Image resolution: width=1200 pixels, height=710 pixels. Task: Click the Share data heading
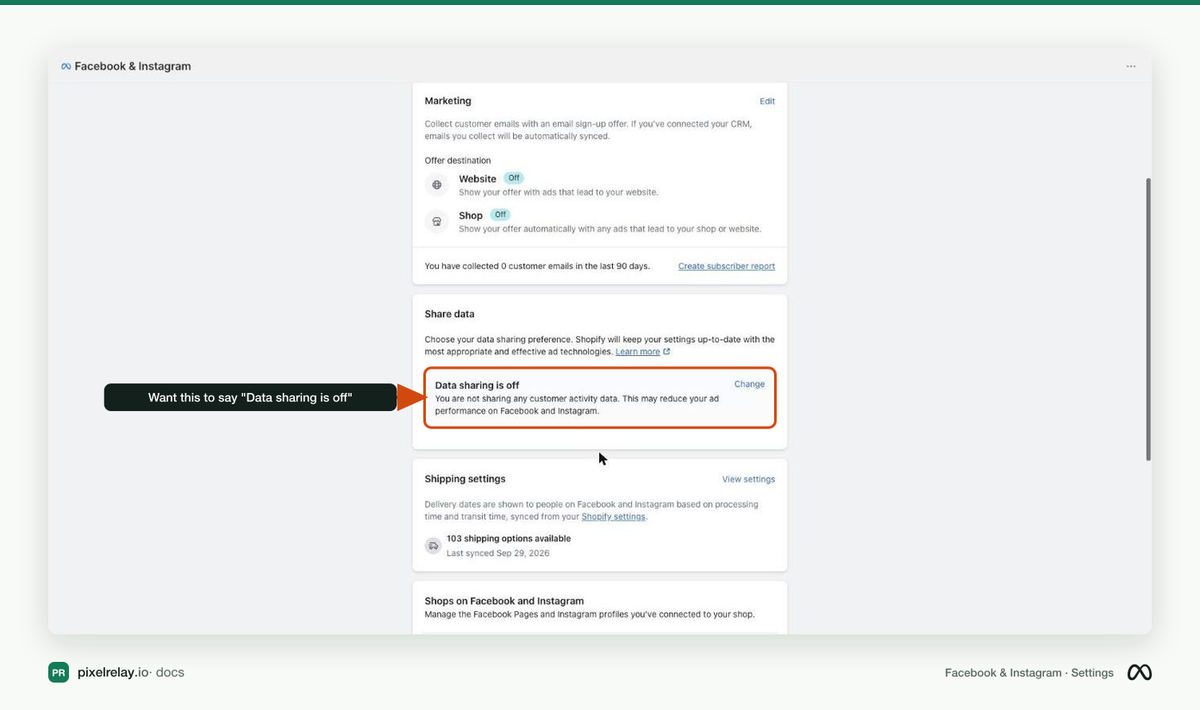tap(450, 314)
